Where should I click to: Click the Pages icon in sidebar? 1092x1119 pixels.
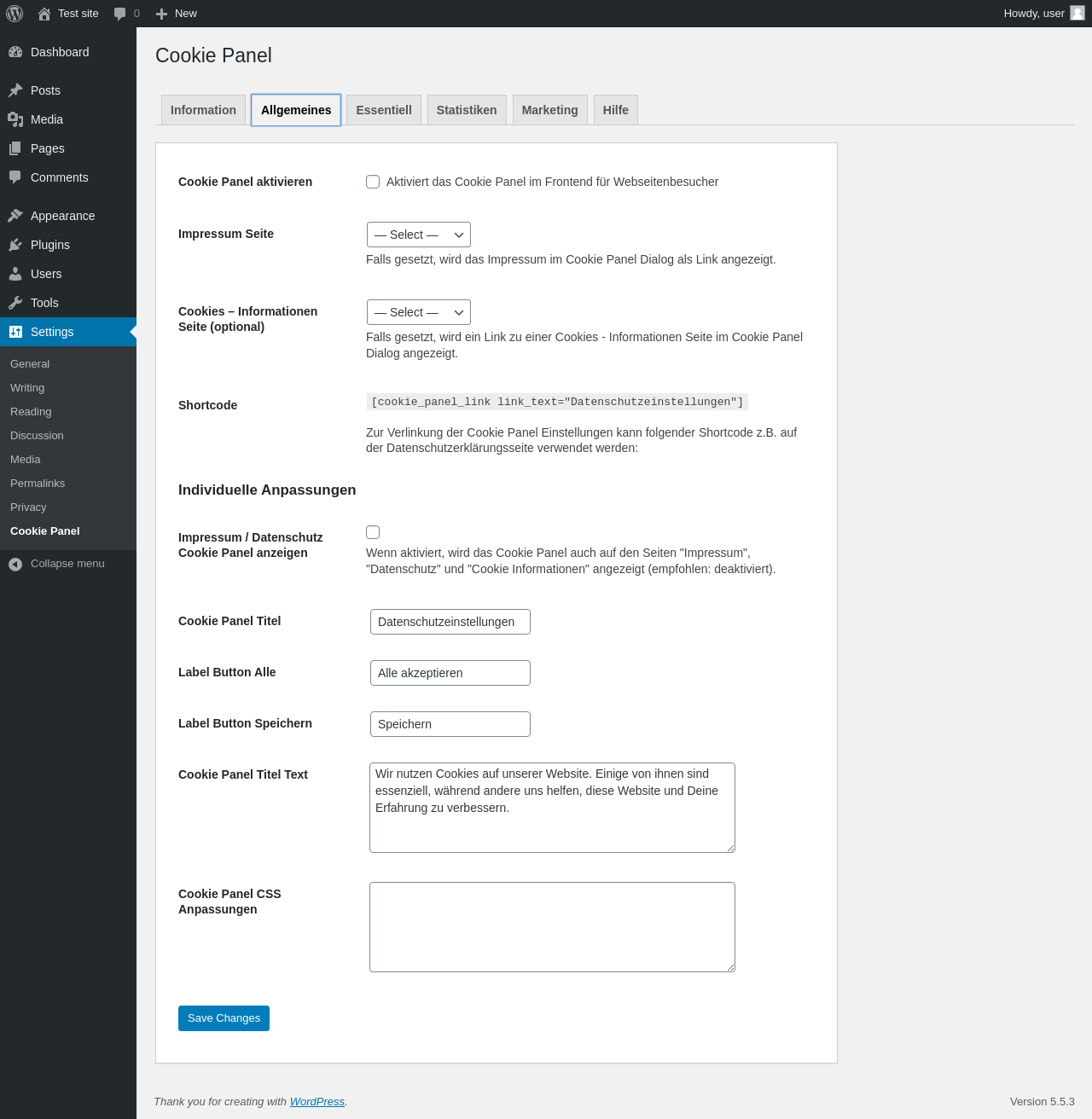coord(15,148)
